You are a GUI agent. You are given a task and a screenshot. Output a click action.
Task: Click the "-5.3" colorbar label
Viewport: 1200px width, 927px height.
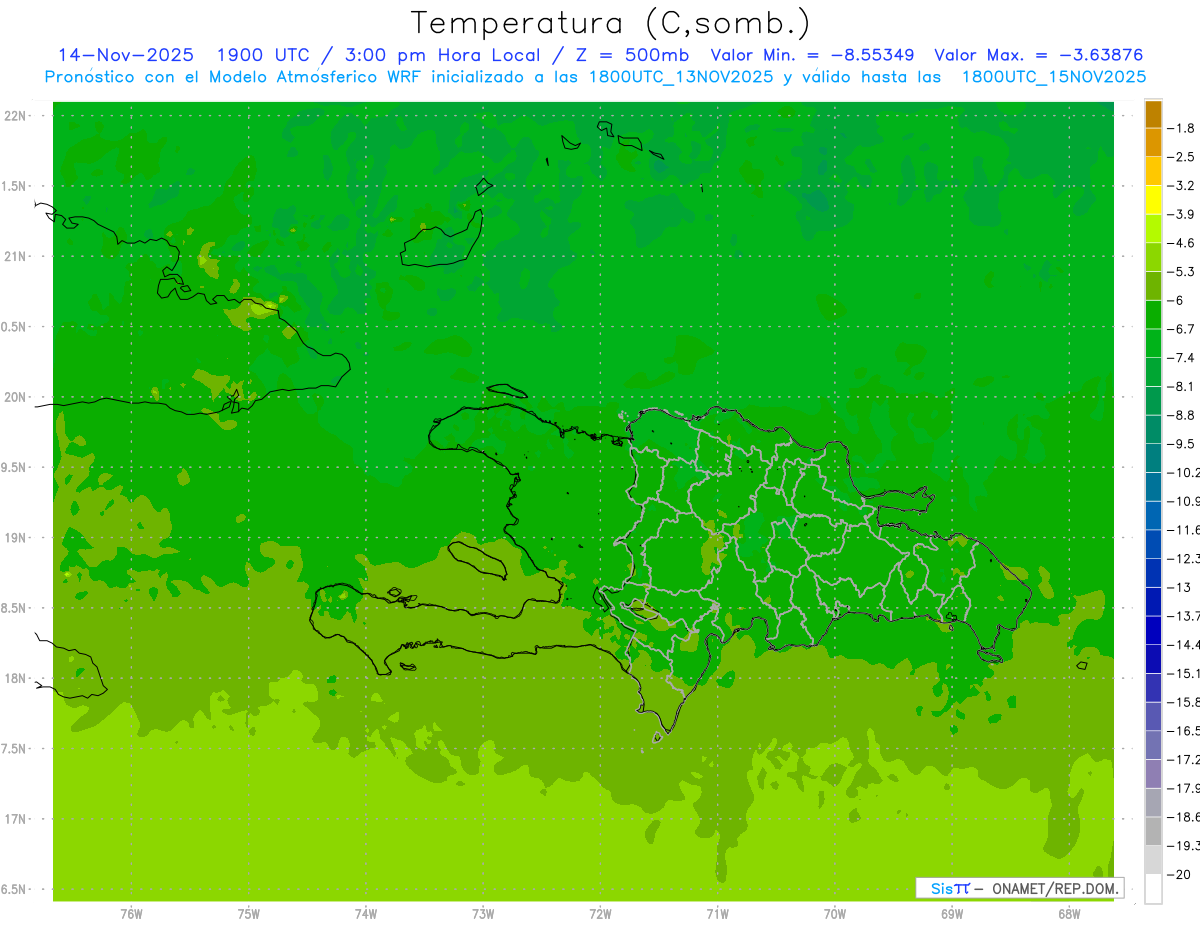click(1182, 271)
